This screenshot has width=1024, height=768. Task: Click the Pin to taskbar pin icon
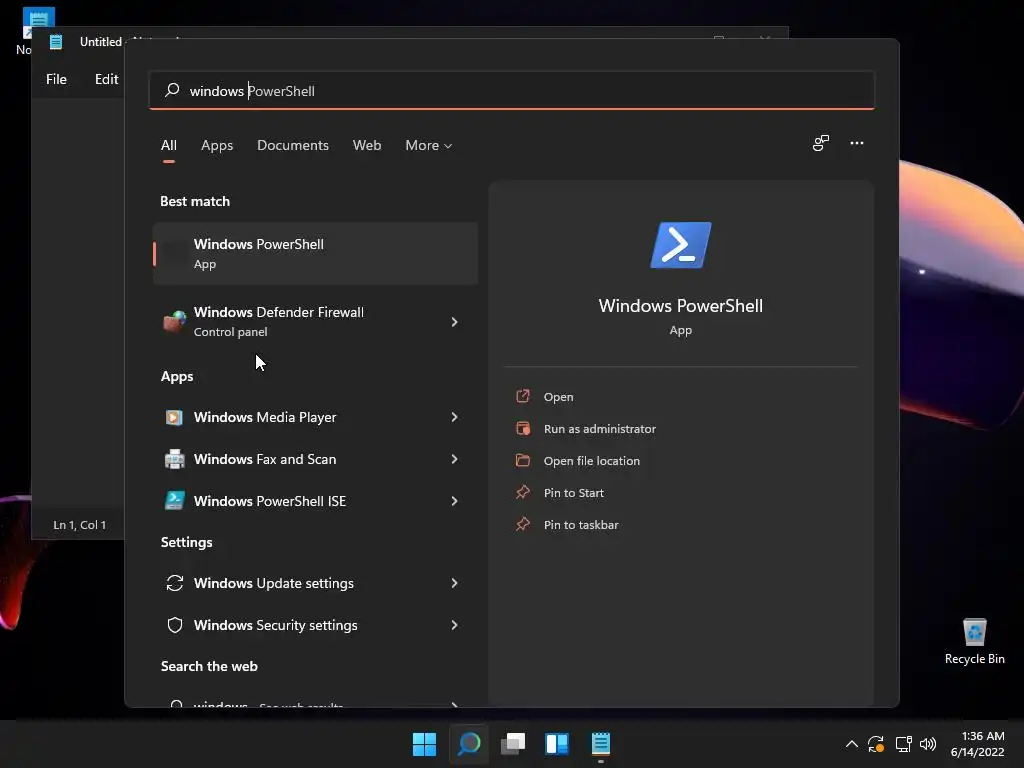pos(523,524)
